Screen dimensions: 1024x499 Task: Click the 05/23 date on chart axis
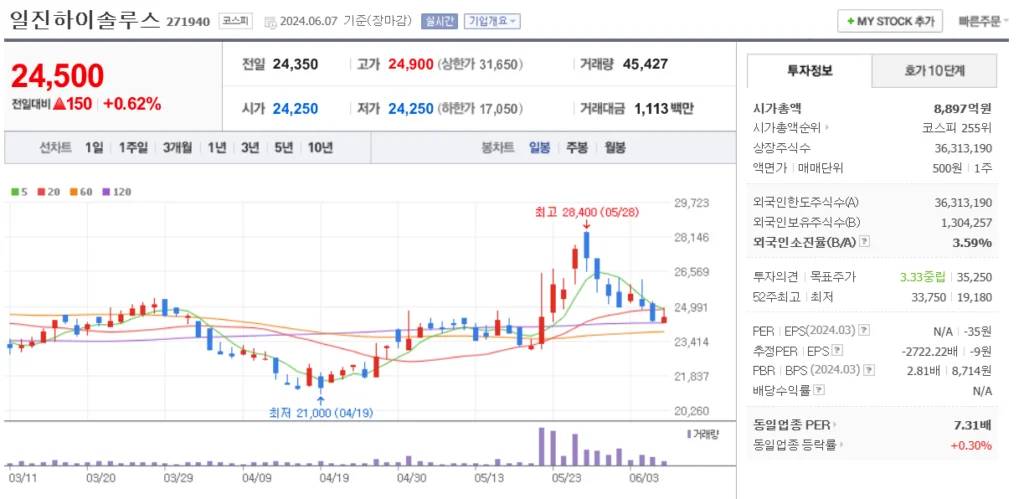click(x=566, y=477)
